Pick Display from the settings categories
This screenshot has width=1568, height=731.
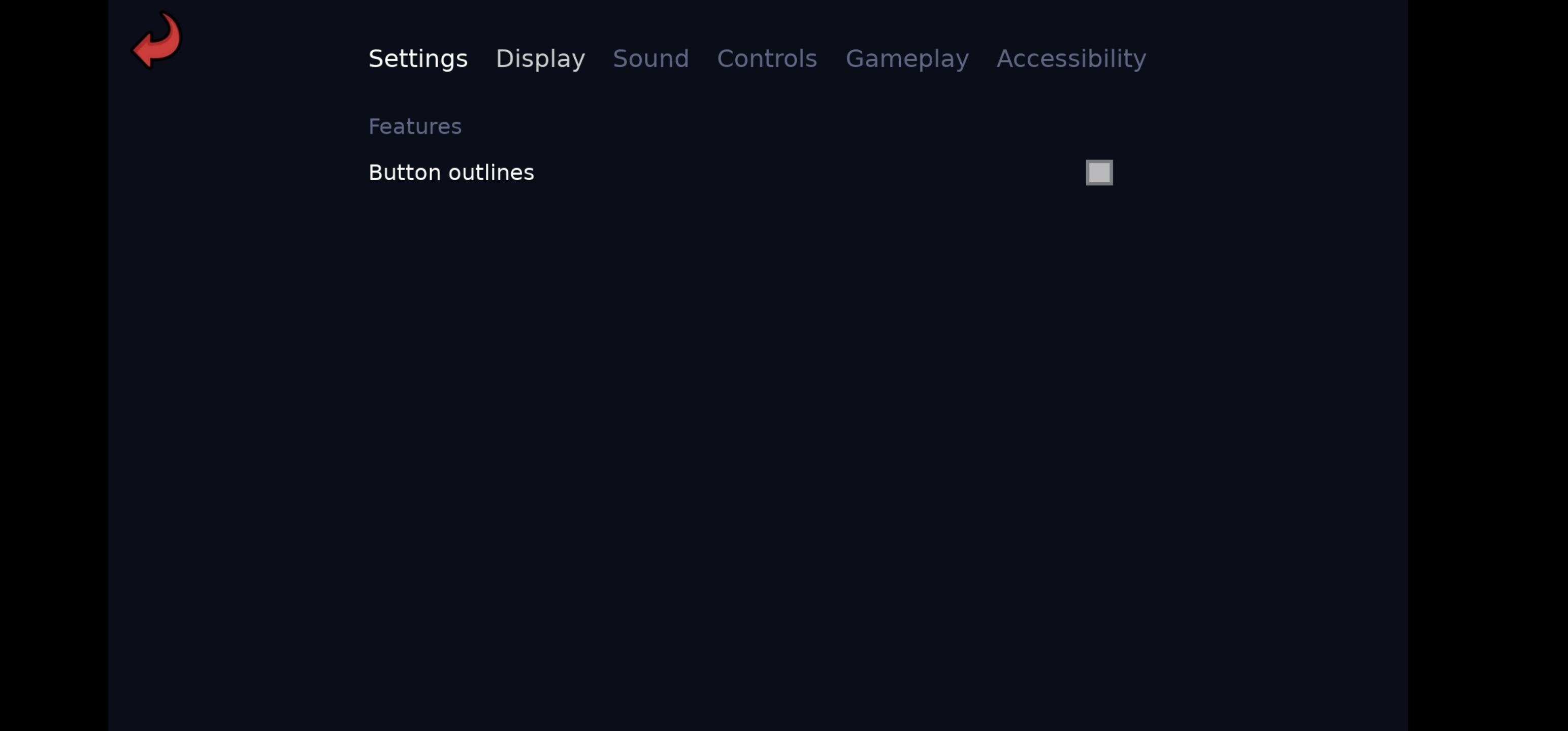(x=540, y=58)
